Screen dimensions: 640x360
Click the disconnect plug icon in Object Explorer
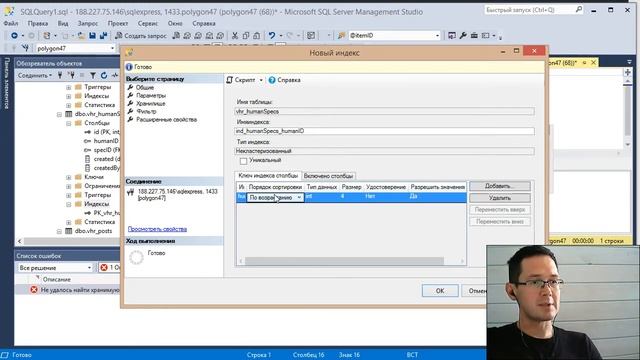[71, 75]
